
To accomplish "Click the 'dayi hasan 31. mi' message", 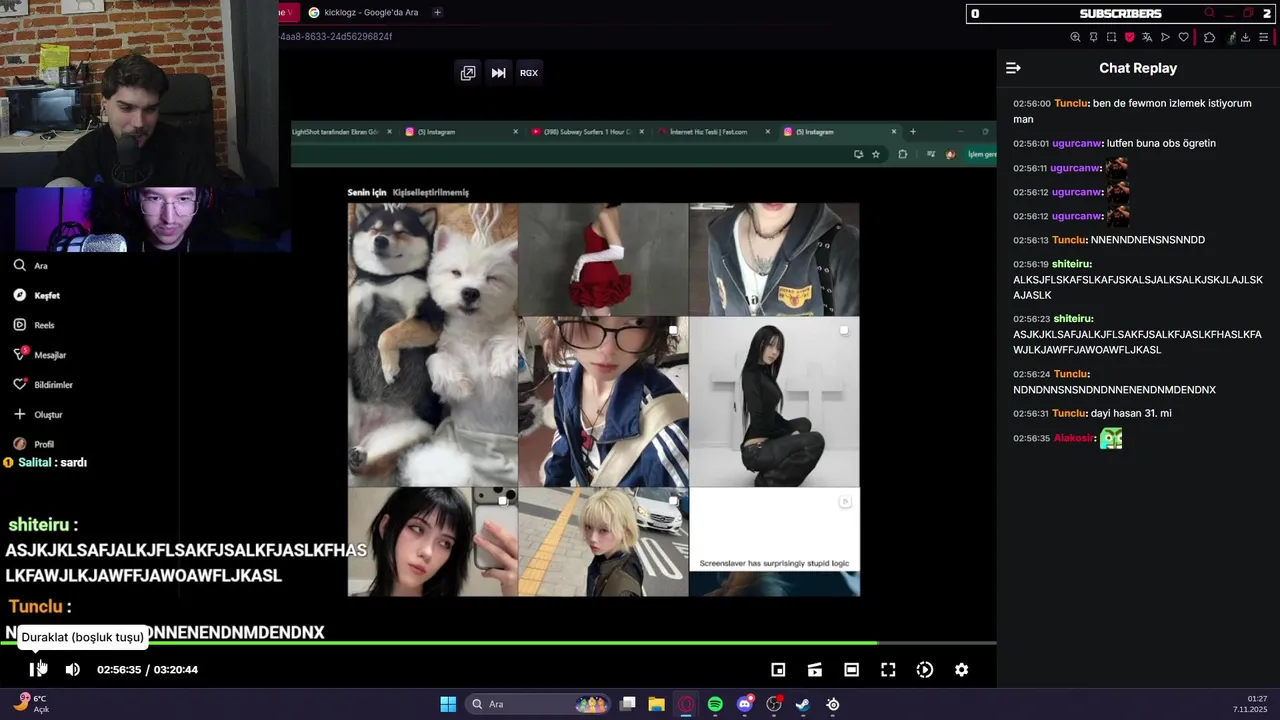I will point(1132,413).
